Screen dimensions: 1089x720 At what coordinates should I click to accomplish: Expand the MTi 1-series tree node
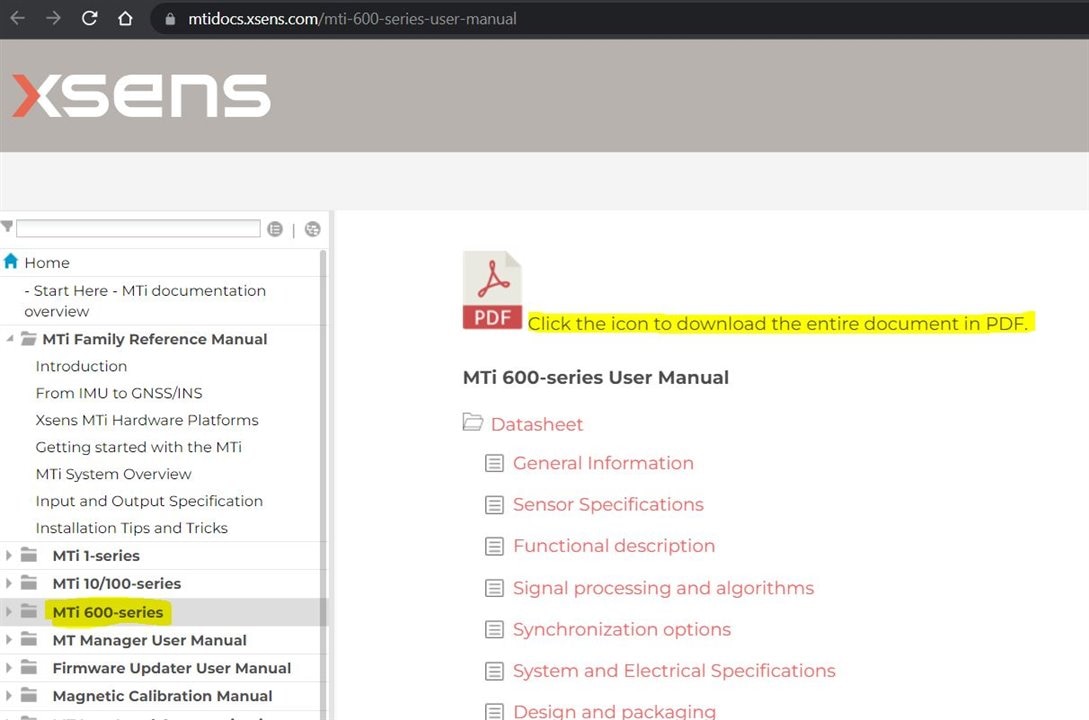tap(8, 555)
